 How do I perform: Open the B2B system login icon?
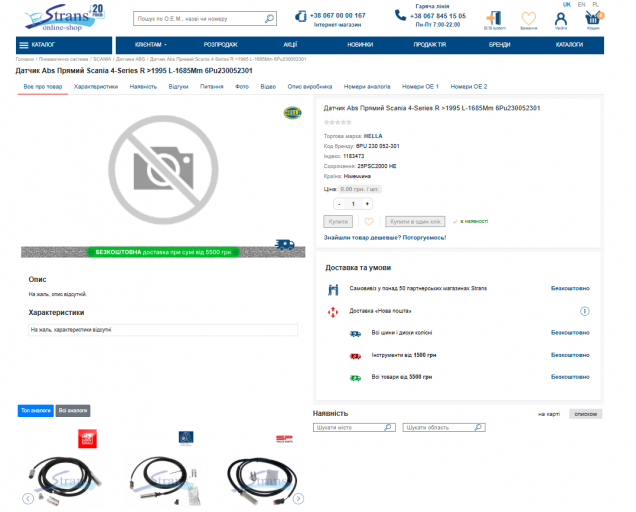494,19
